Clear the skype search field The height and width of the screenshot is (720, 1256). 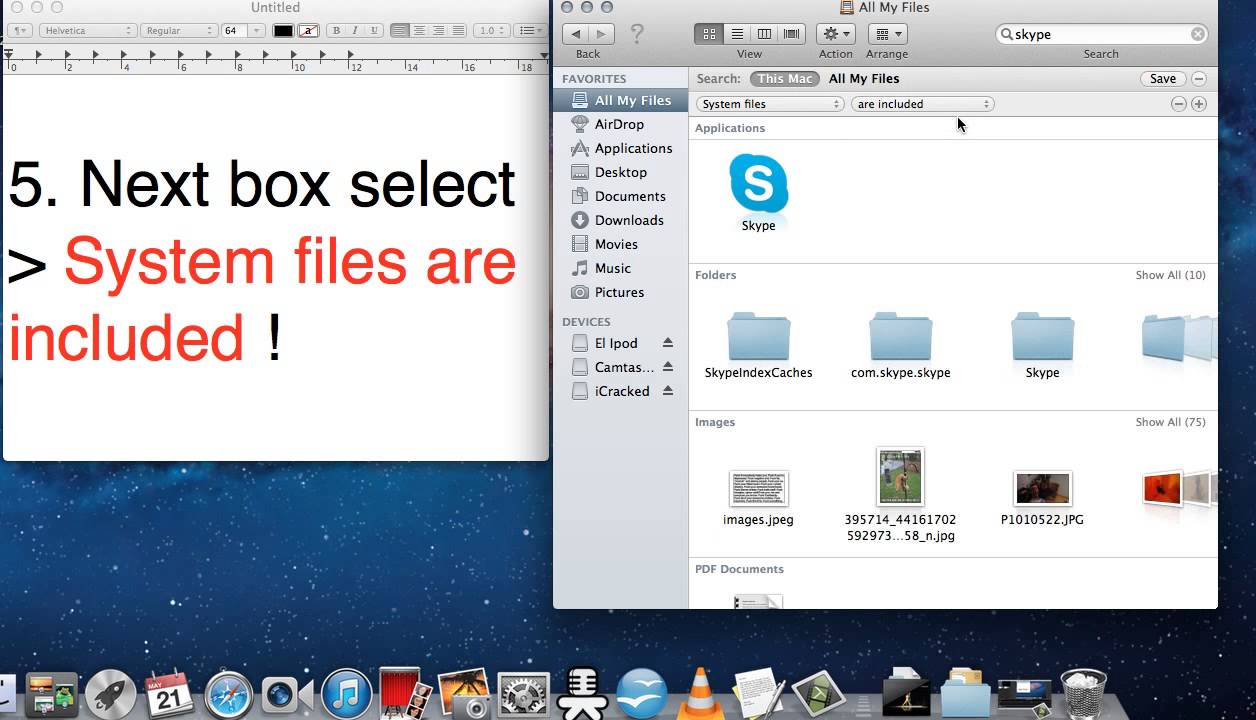[1197, 34]
